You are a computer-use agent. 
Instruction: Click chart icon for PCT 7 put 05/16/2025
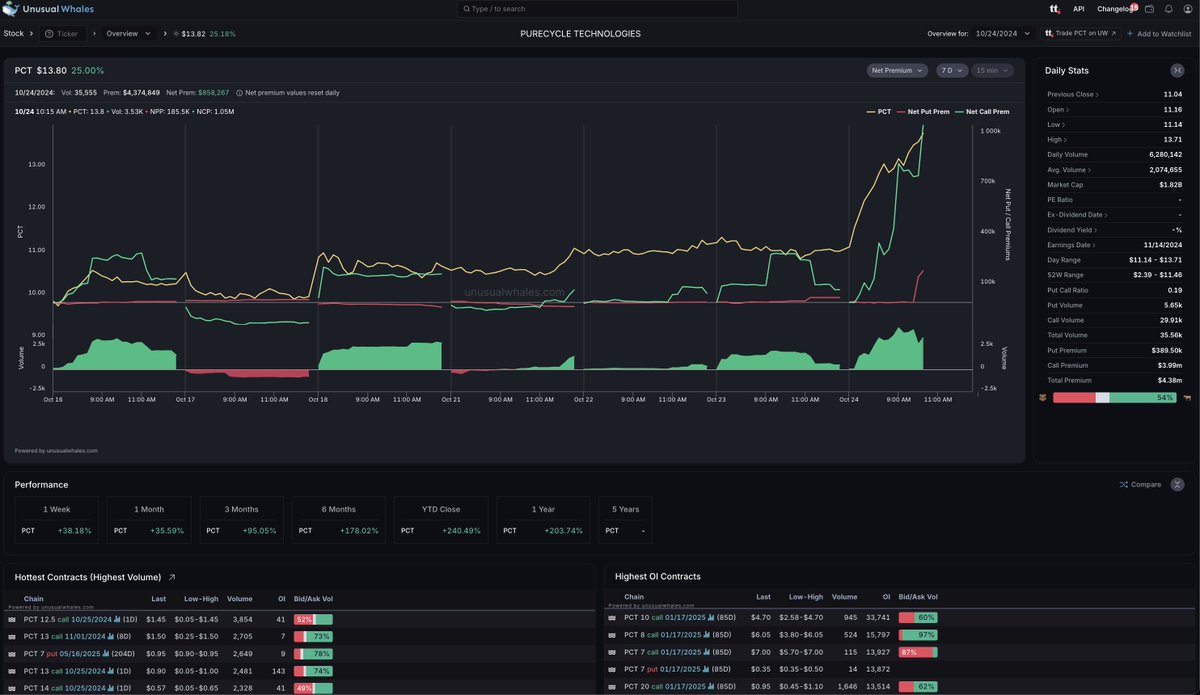click(105, 653)
